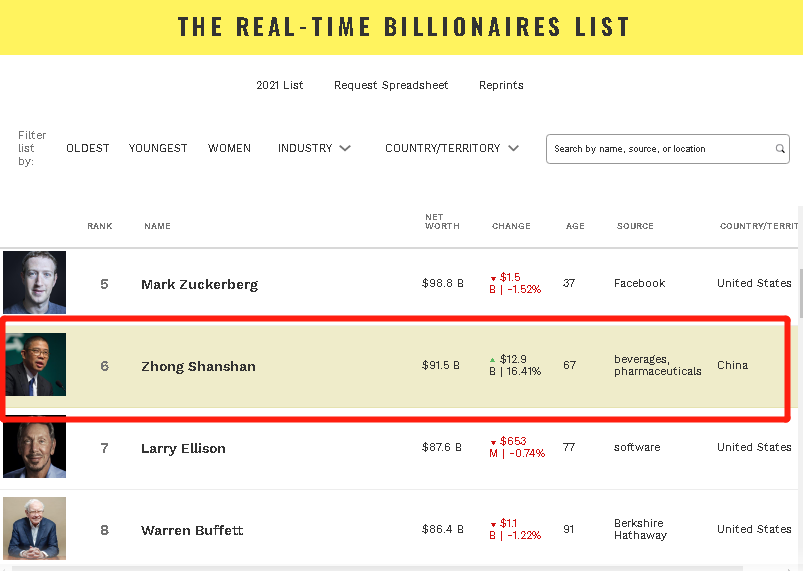Image resolution: width=803 pixels, height=571 pixels.
Task: Open the 2021 List link
Action: click(280, 85)
